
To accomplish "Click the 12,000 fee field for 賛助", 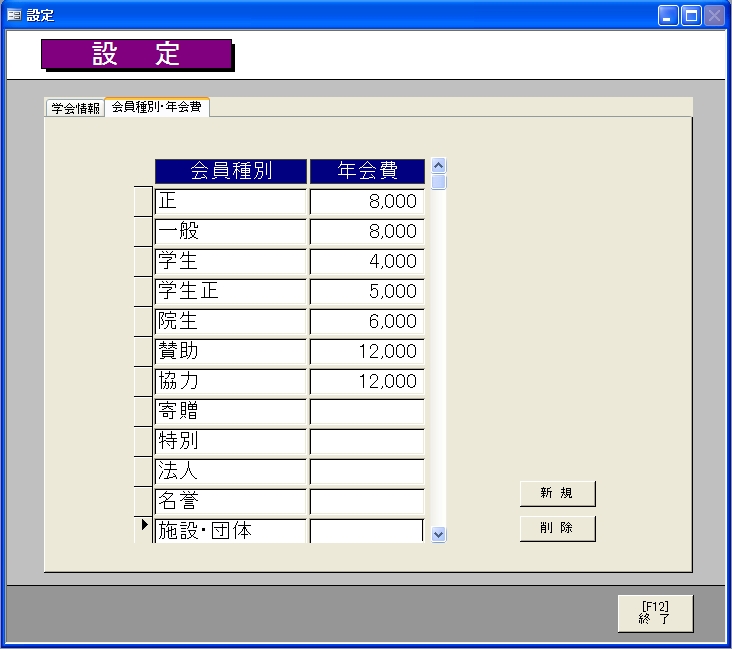I will 367,351.
